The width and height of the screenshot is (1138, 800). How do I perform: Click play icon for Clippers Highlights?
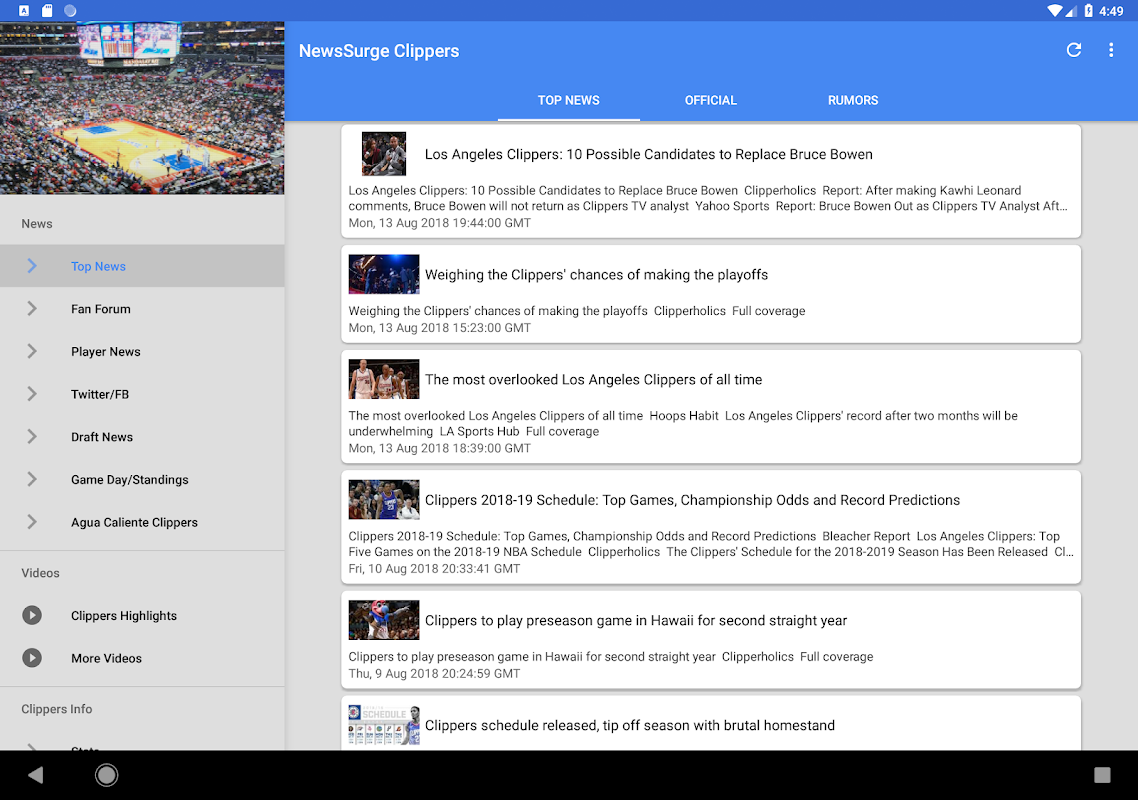click(x=32, y=616)
